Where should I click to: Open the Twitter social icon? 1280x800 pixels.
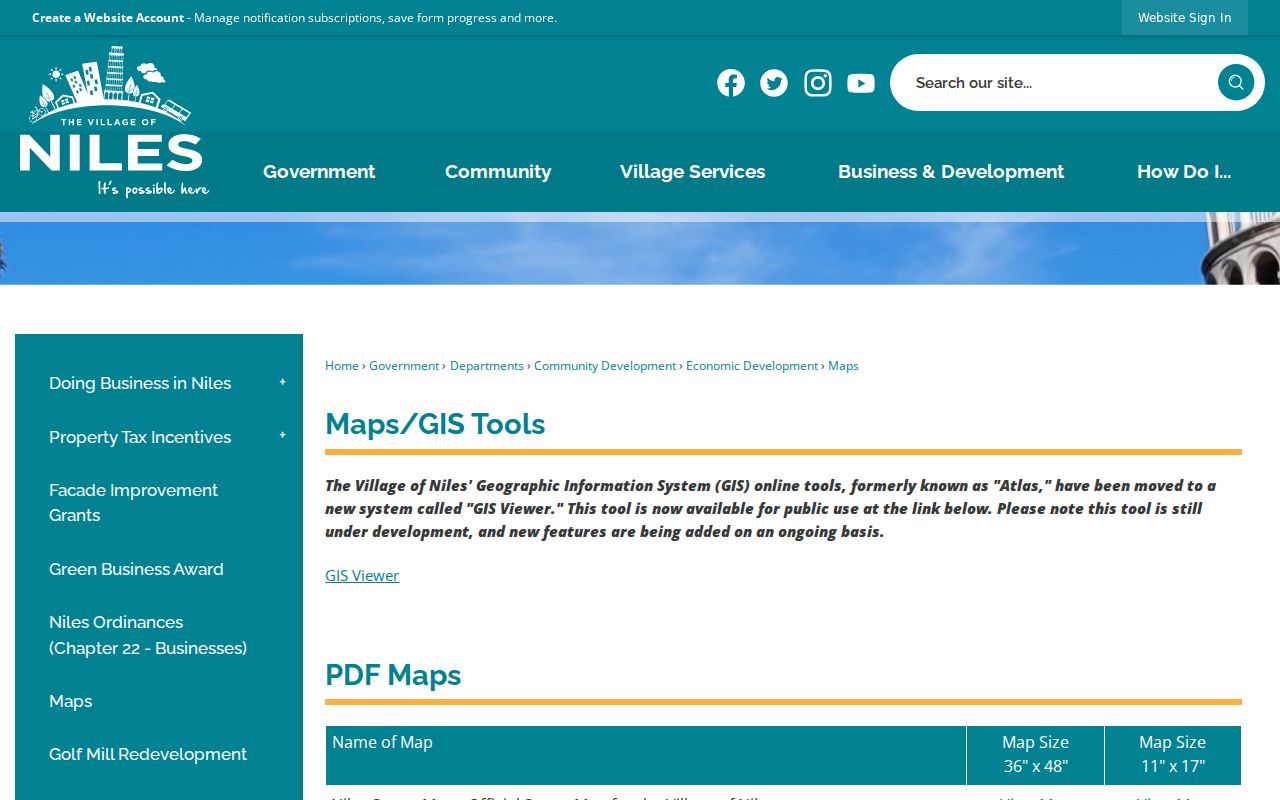click(774, 83)
